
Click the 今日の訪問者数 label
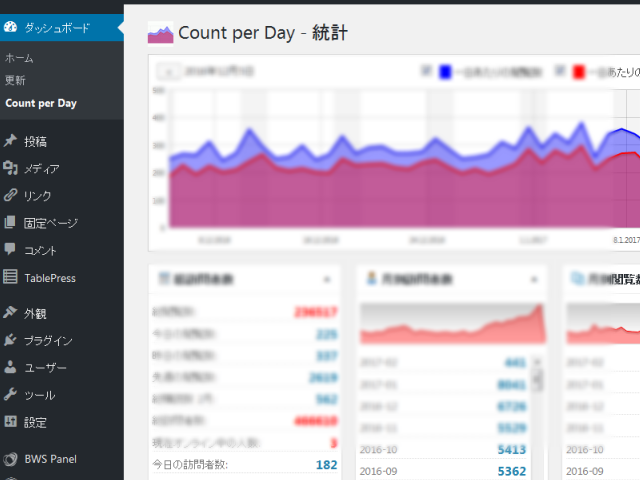click(190, 464)
